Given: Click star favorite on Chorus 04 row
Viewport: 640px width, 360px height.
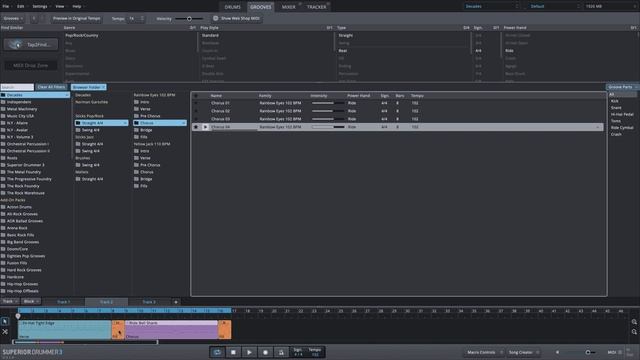Looking at the screenshot, I should click(x=196, y=127).
